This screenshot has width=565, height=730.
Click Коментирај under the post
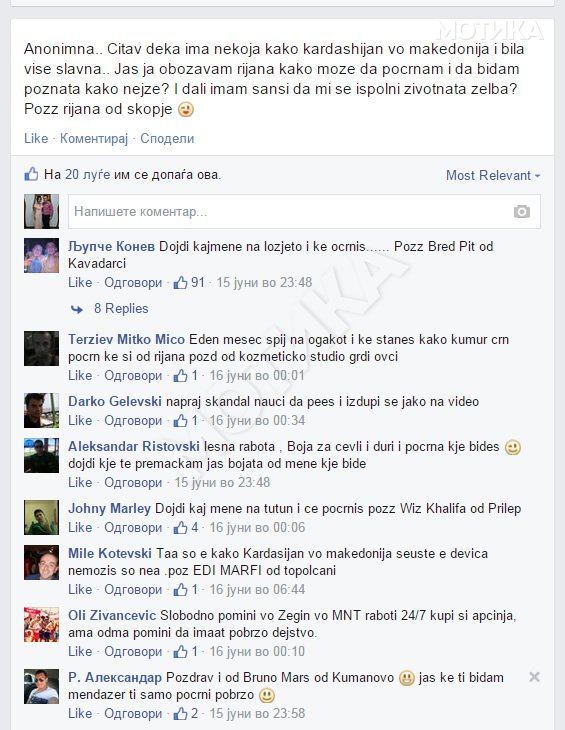click(94, 139)
